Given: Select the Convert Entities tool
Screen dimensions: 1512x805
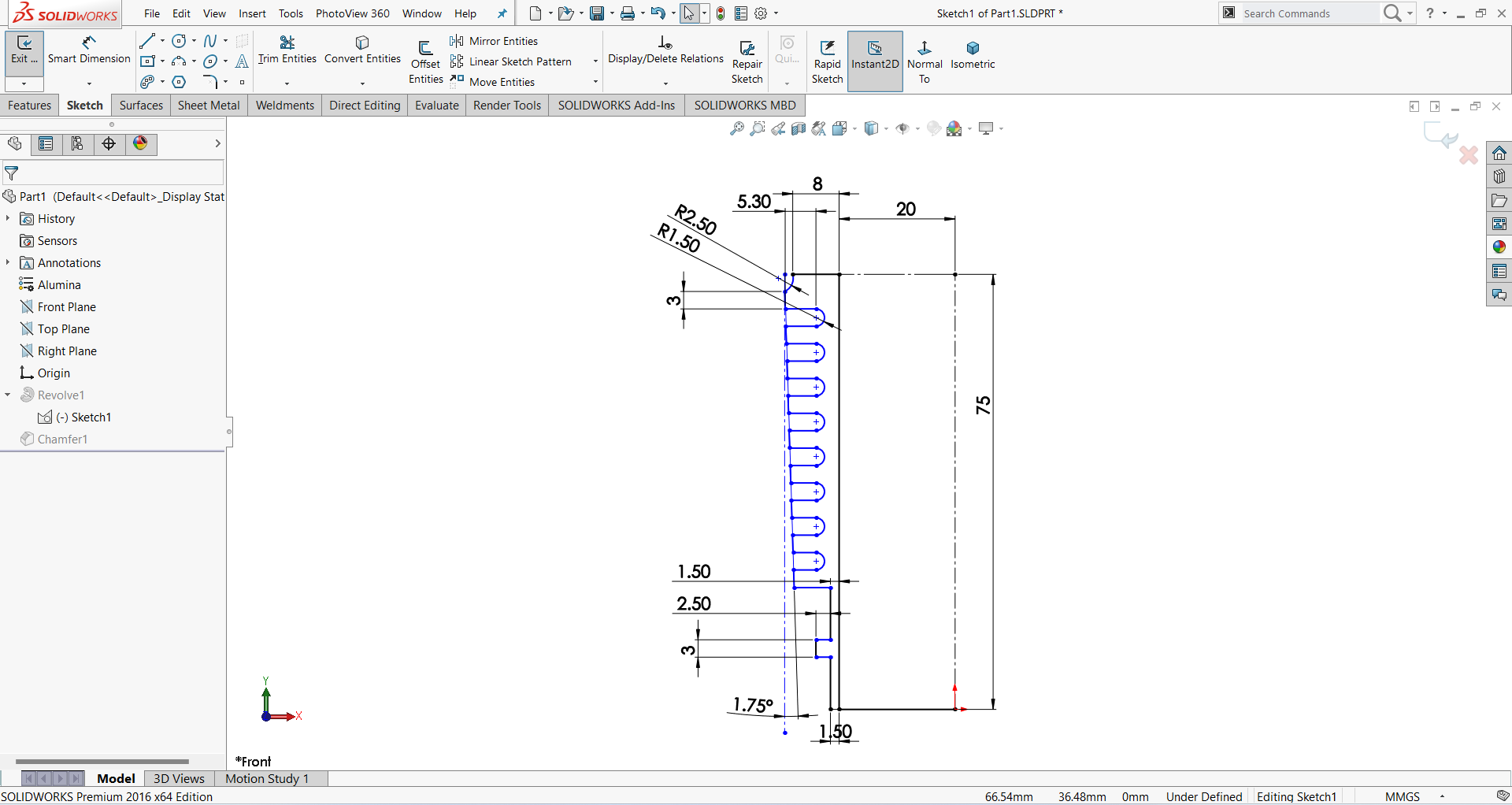Looking at the screenshot, I should (362, 50).
